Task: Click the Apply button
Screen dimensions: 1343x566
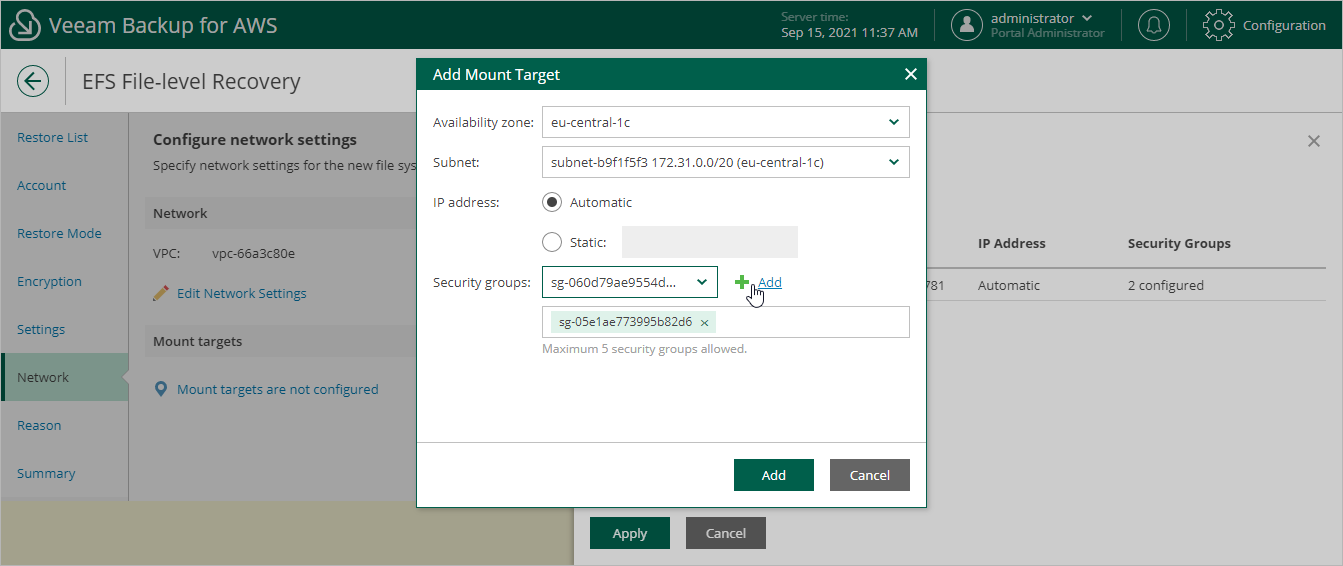Action: [630, 533]
